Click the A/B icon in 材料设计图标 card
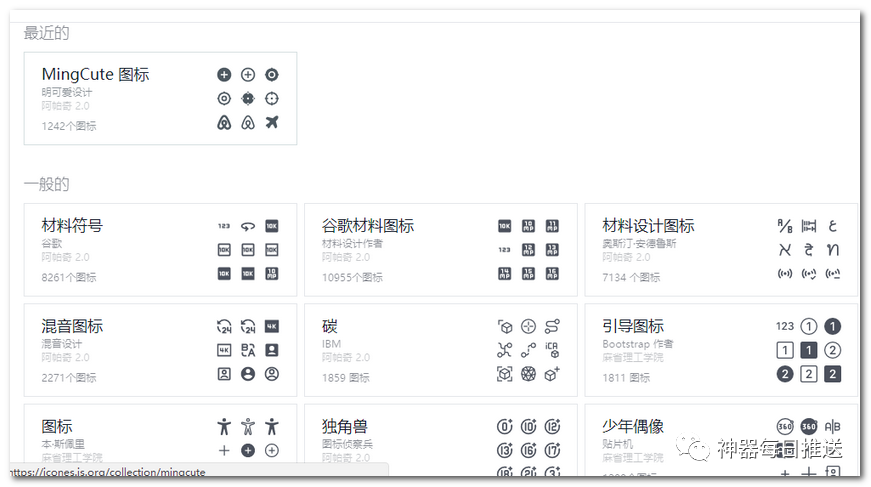The image size is (871, 487). click(x=785, y=226)
